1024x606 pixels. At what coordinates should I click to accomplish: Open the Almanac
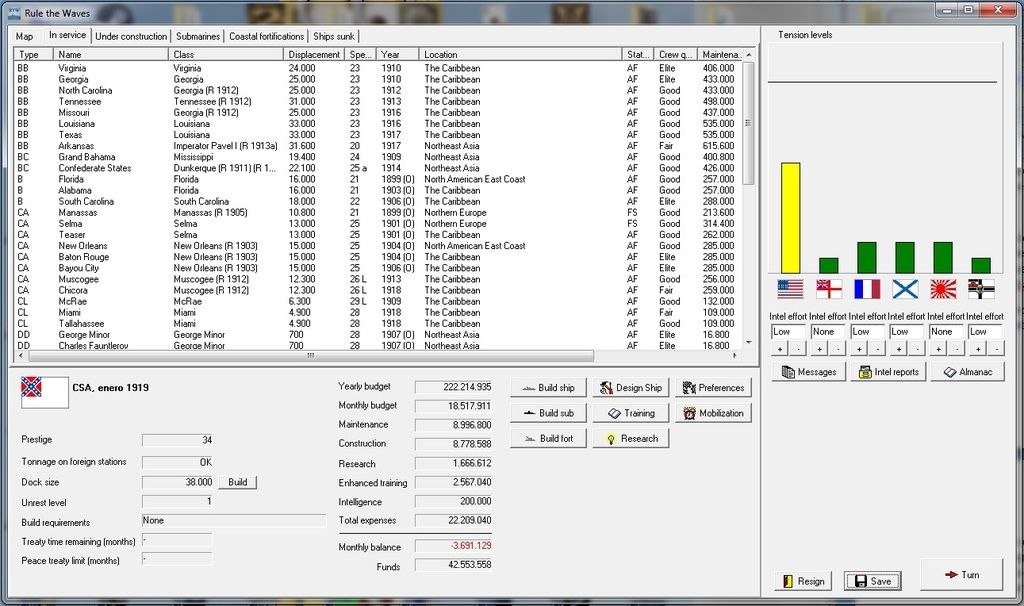tap(967, 372)
